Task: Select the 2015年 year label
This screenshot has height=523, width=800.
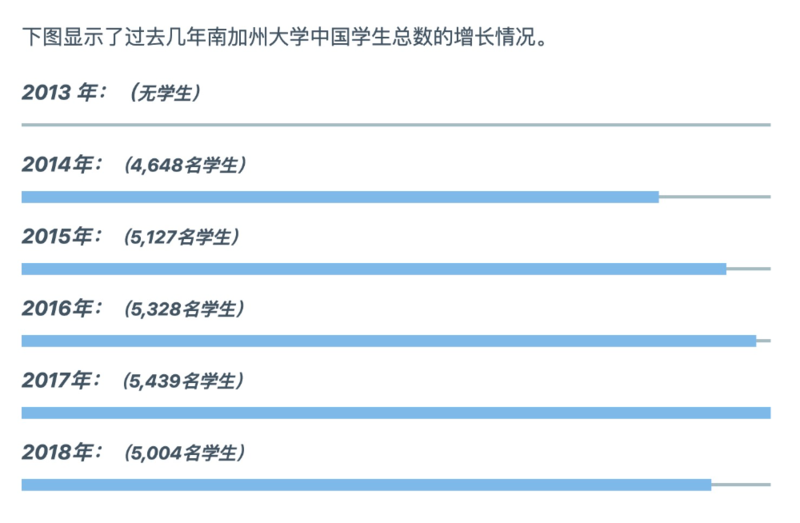Action: coord(62,237)
